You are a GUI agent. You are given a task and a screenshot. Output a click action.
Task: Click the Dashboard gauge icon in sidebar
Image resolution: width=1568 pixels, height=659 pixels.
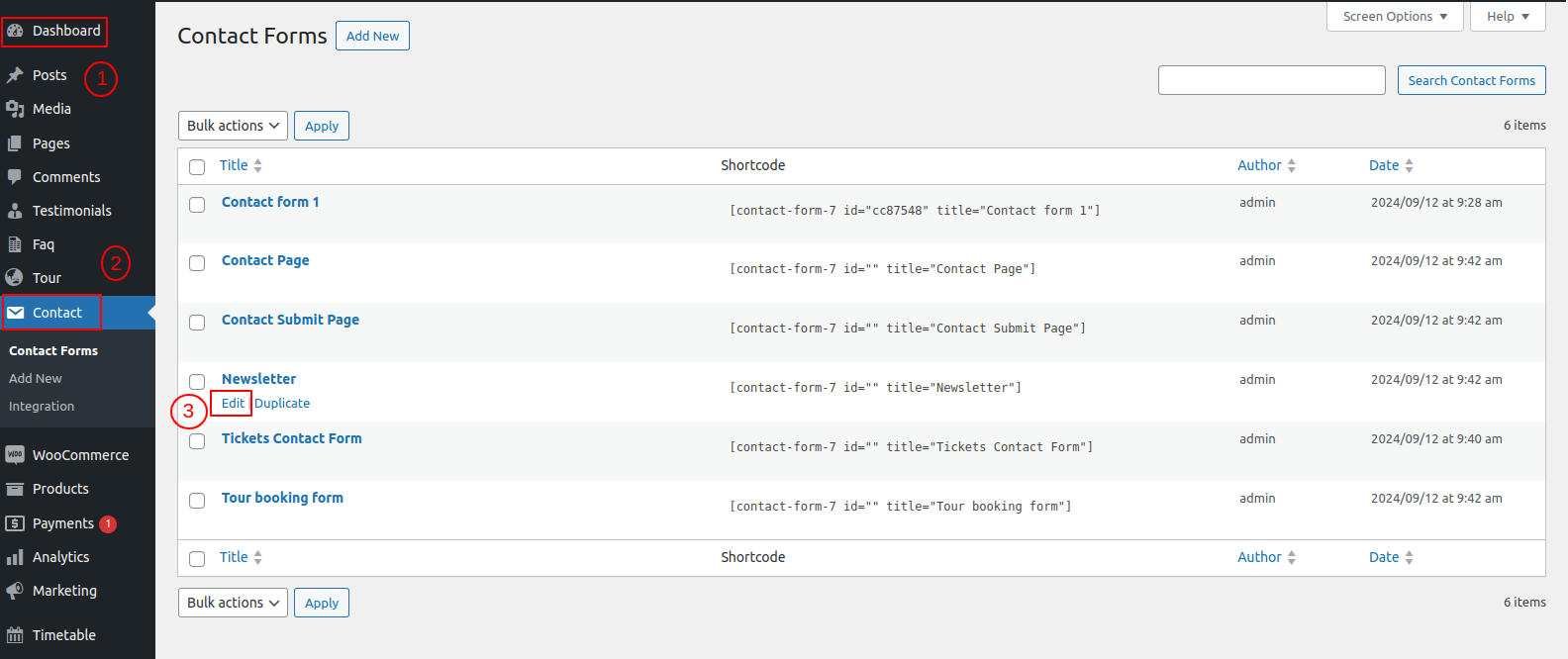point(15,31)
